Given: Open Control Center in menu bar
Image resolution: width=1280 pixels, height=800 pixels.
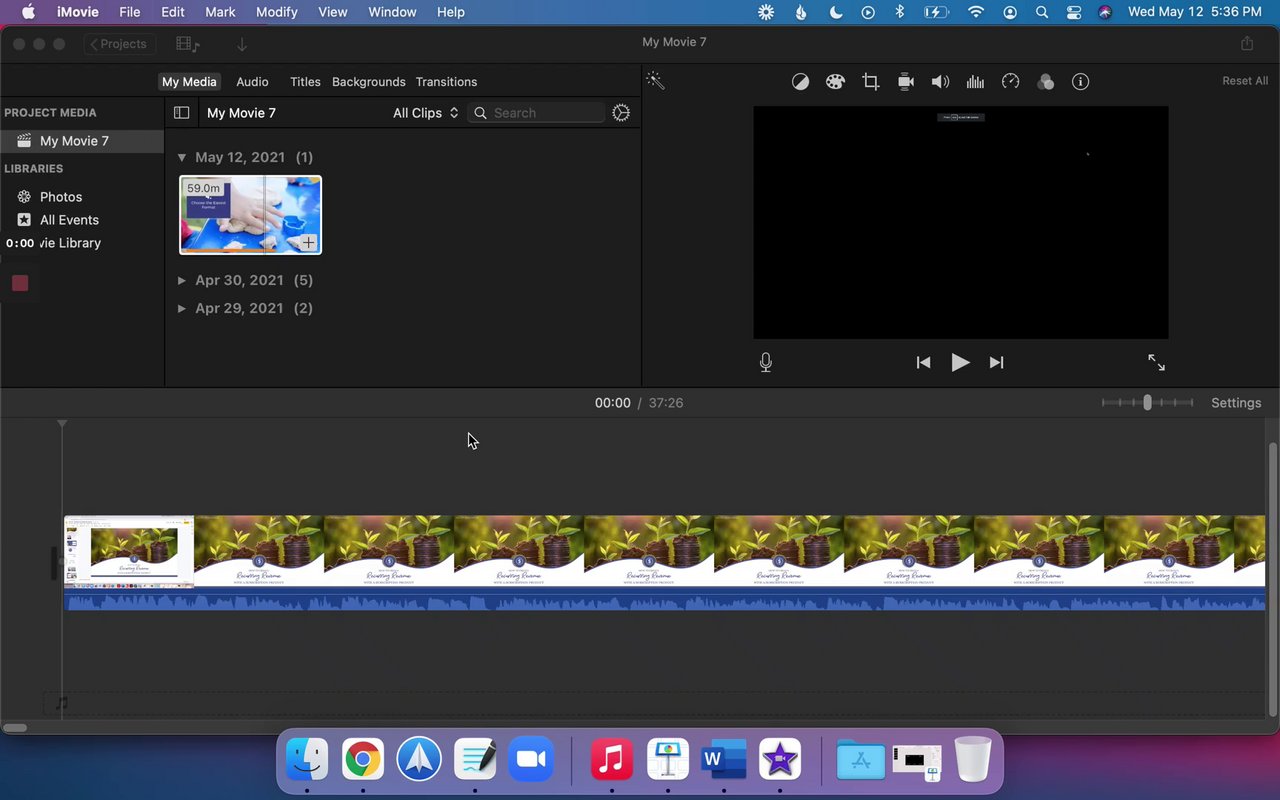Looking at the screenshot, I should click(x=1074, y=12).
